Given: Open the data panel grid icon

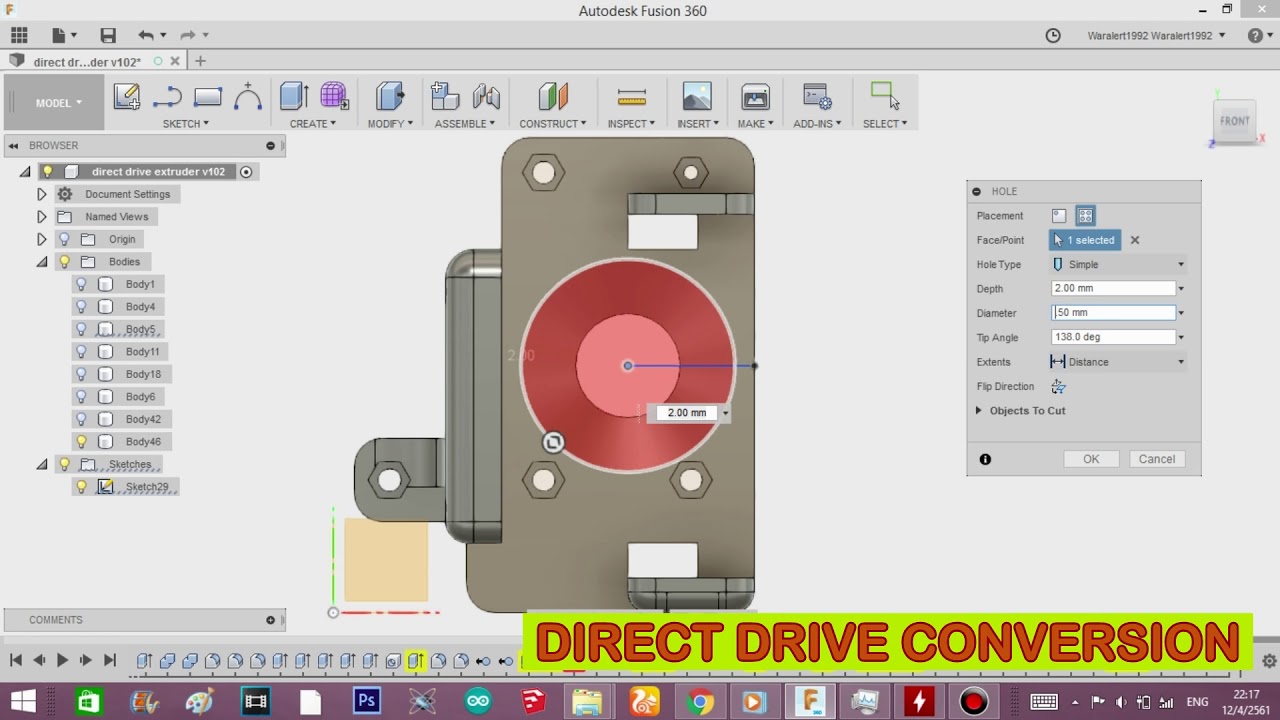Looking at the screenshot, I should 19,35.
